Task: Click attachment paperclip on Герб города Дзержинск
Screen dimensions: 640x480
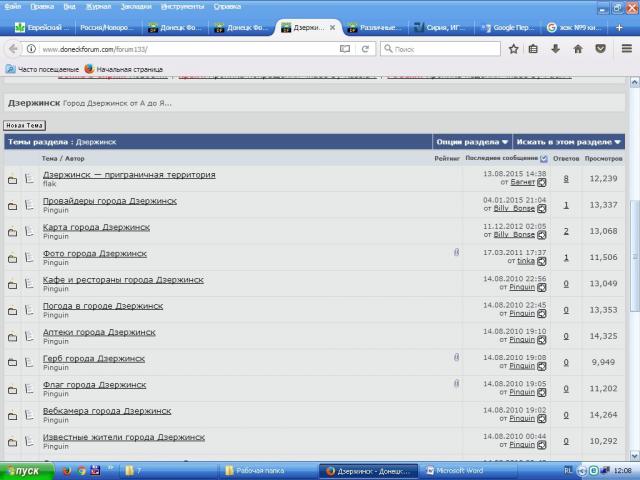Action: tap(456, 357)
